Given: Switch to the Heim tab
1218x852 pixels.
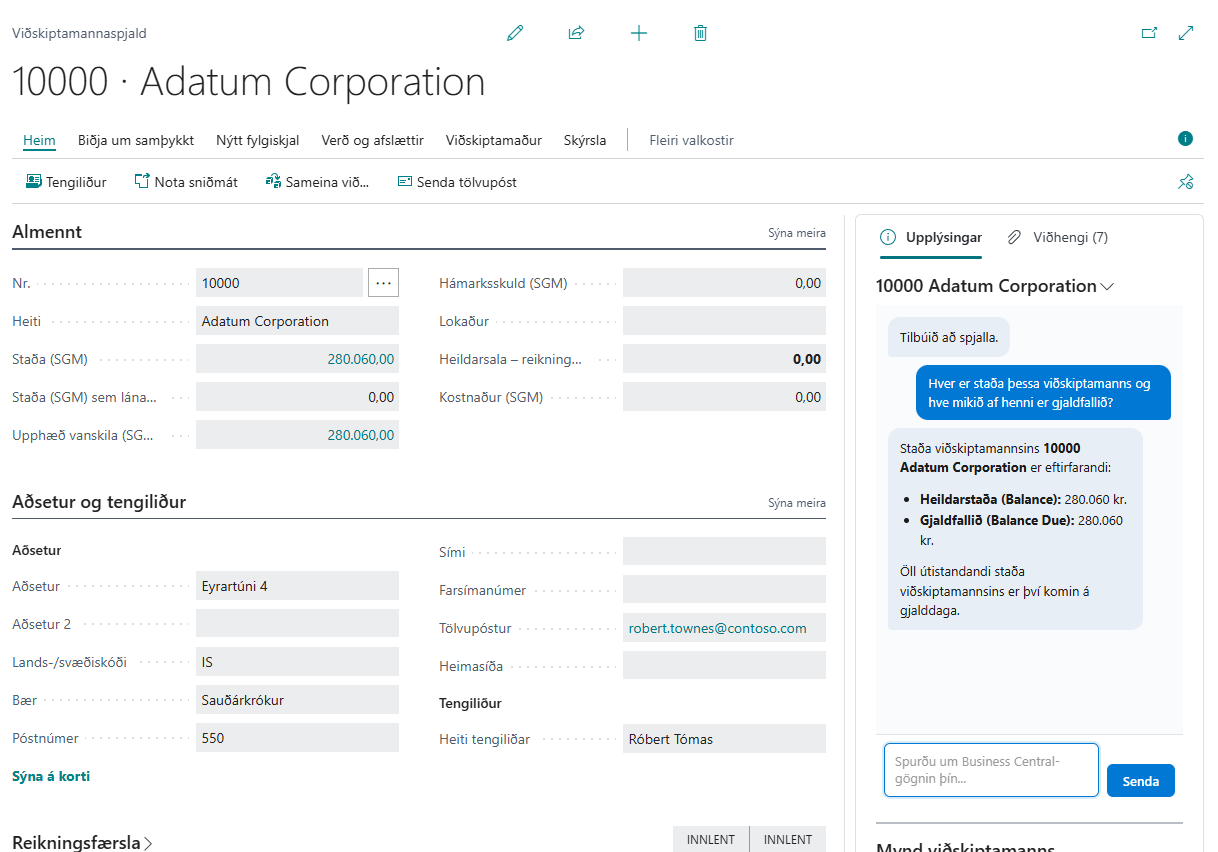Looking at the screenshot, I should 39,140.
